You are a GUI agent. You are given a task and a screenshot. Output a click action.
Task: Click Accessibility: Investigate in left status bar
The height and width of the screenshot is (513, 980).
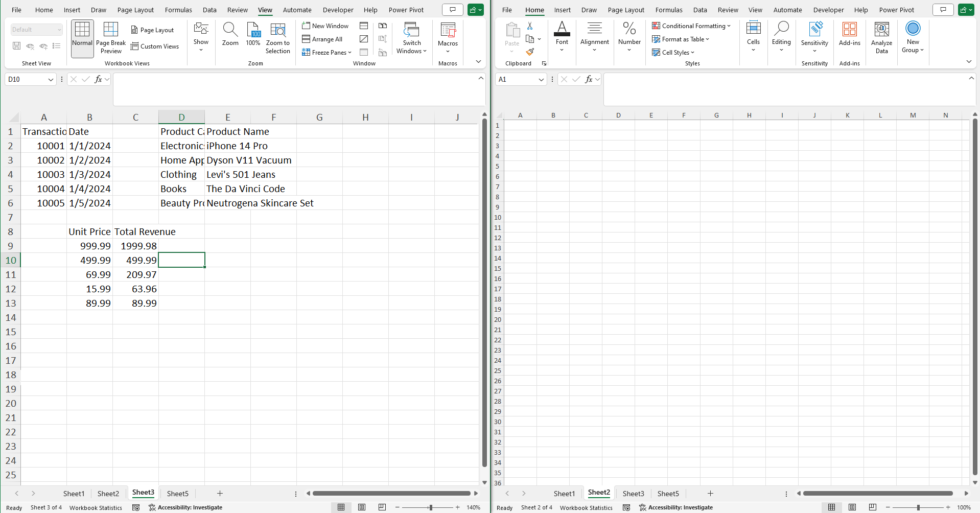(x=186, y=507)
